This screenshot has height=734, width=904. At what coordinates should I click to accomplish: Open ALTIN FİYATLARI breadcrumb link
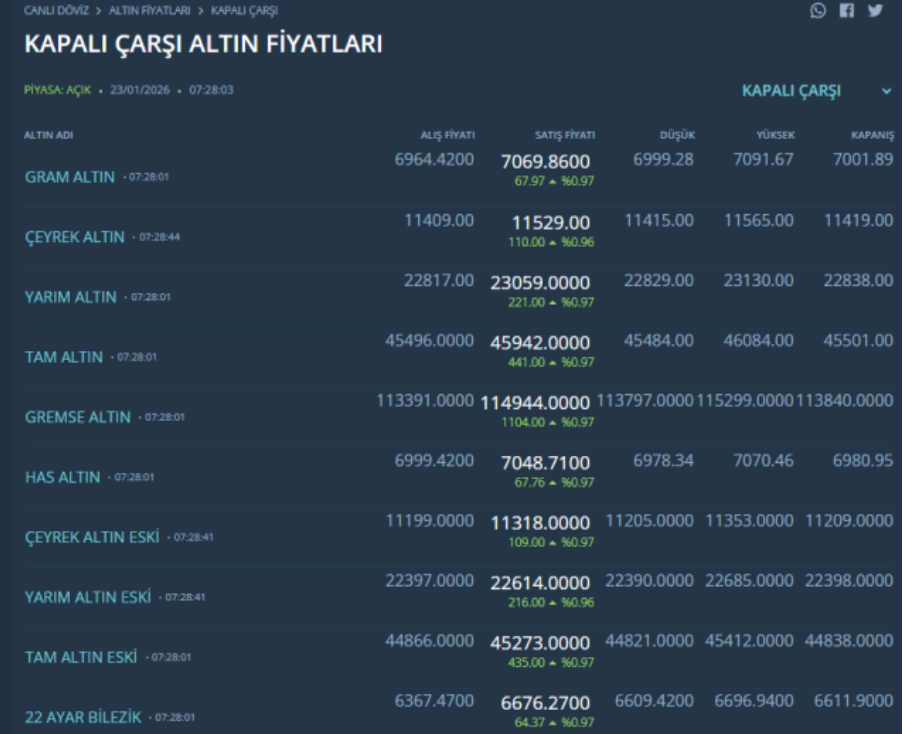149,10
